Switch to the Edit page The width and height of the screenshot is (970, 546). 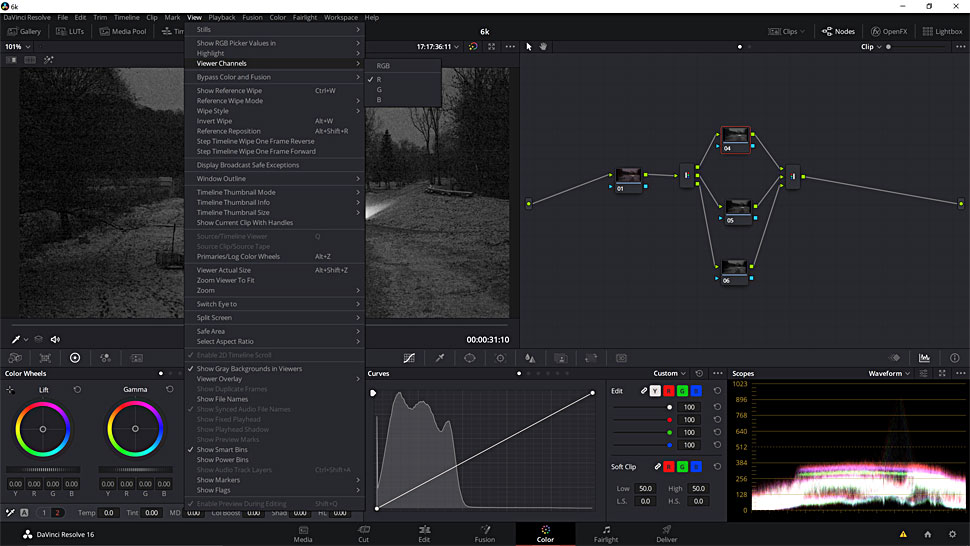(424, 534)
